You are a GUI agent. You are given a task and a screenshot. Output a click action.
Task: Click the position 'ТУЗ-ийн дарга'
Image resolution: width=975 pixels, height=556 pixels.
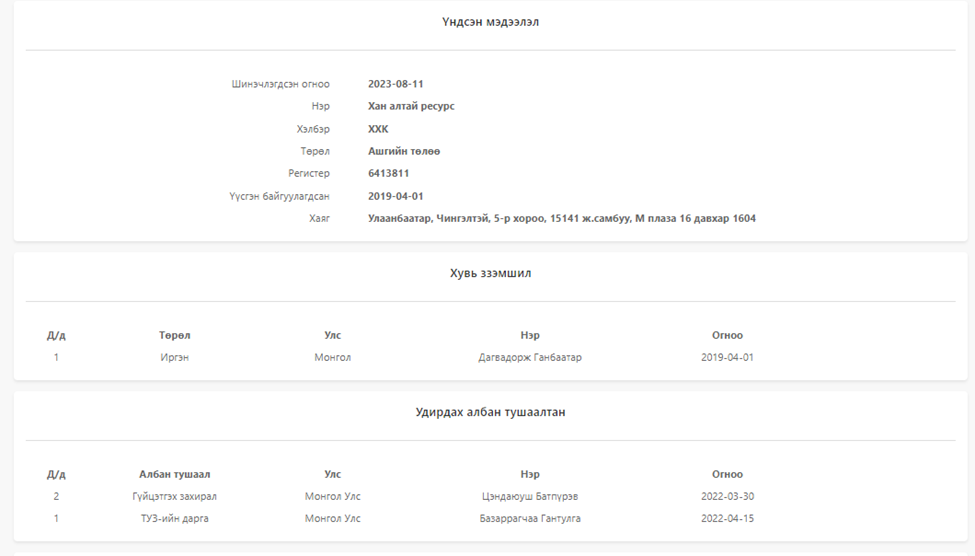click(x=174, y=519)
